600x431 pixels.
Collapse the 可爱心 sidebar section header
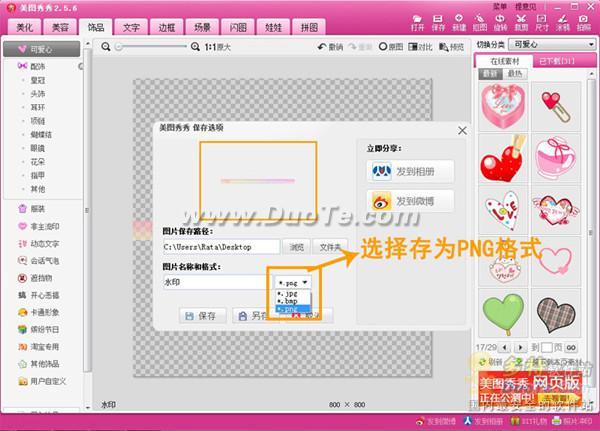point(43,48)
